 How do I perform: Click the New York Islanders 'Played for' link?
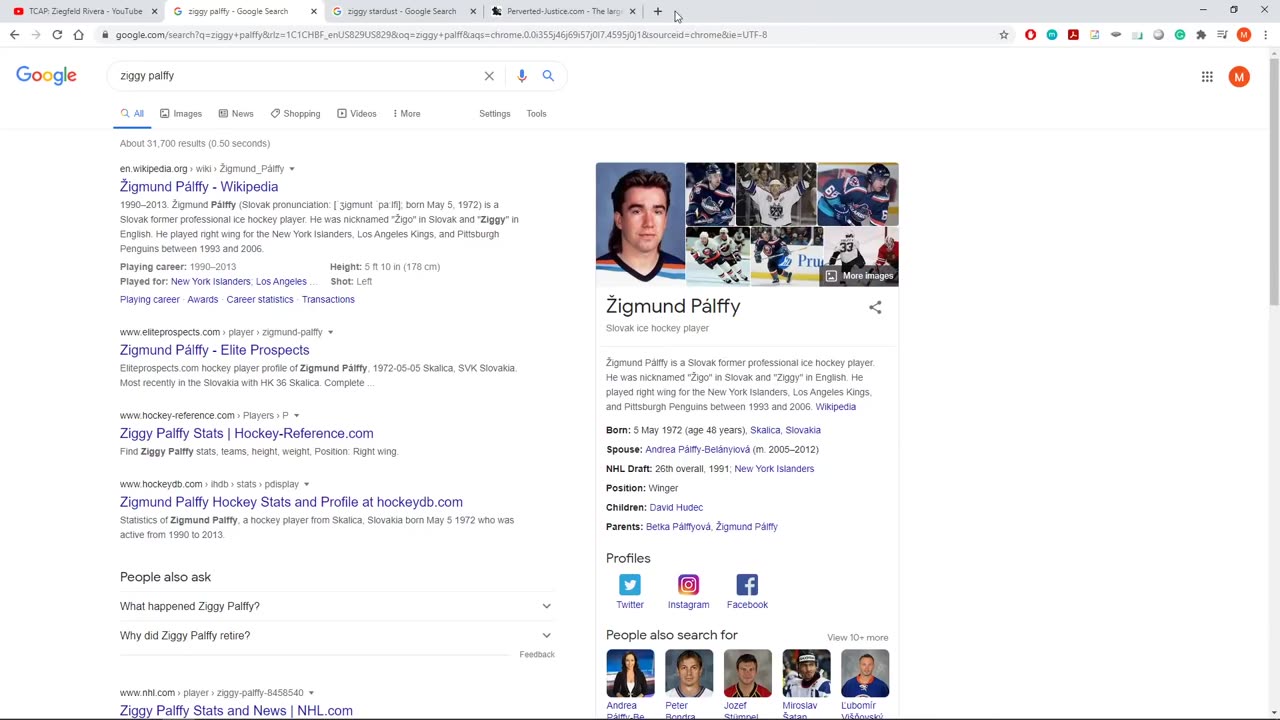(x=210, y=282)
